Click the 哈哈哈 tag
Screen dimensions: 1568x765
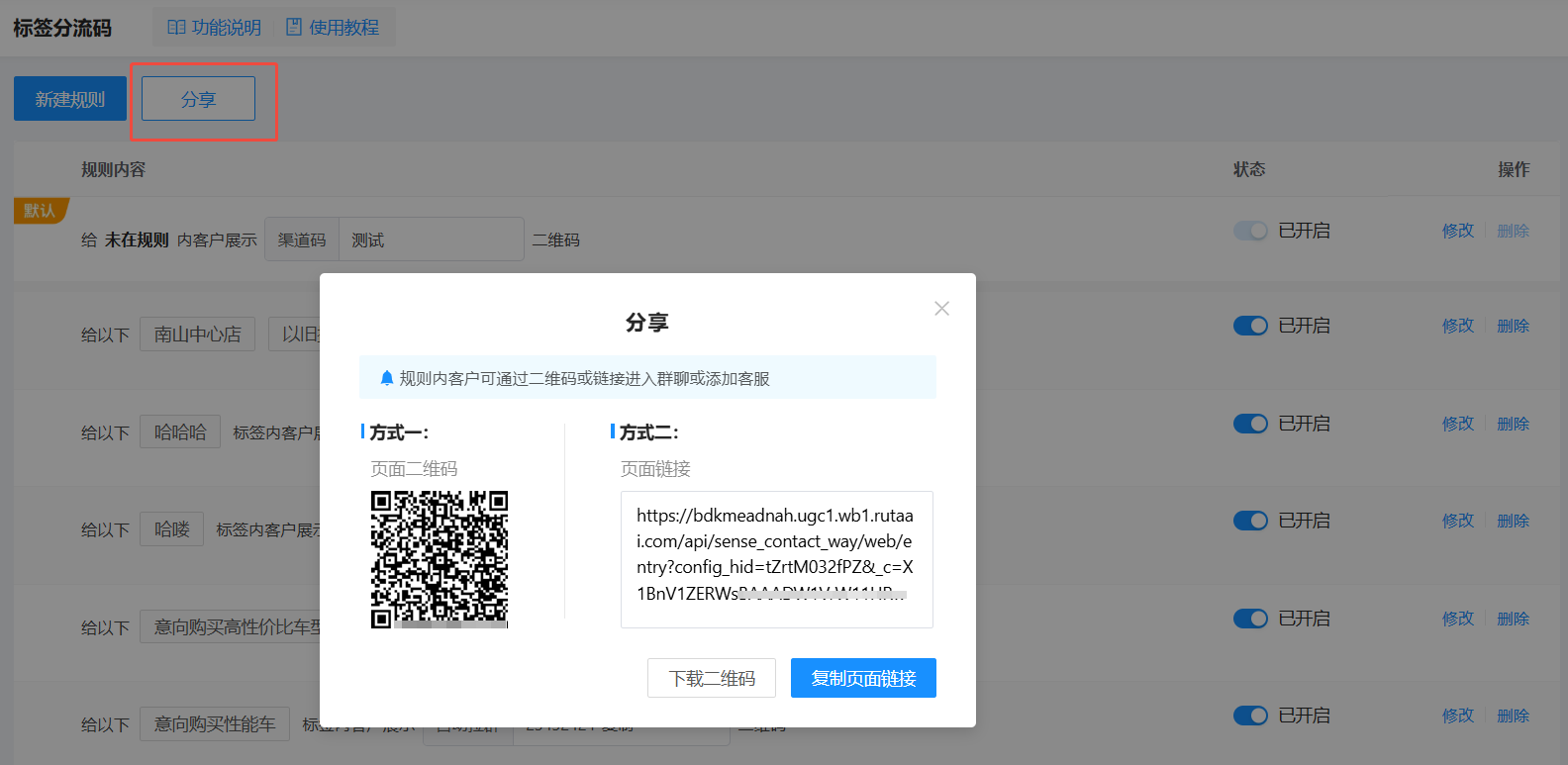coord(180,432)
